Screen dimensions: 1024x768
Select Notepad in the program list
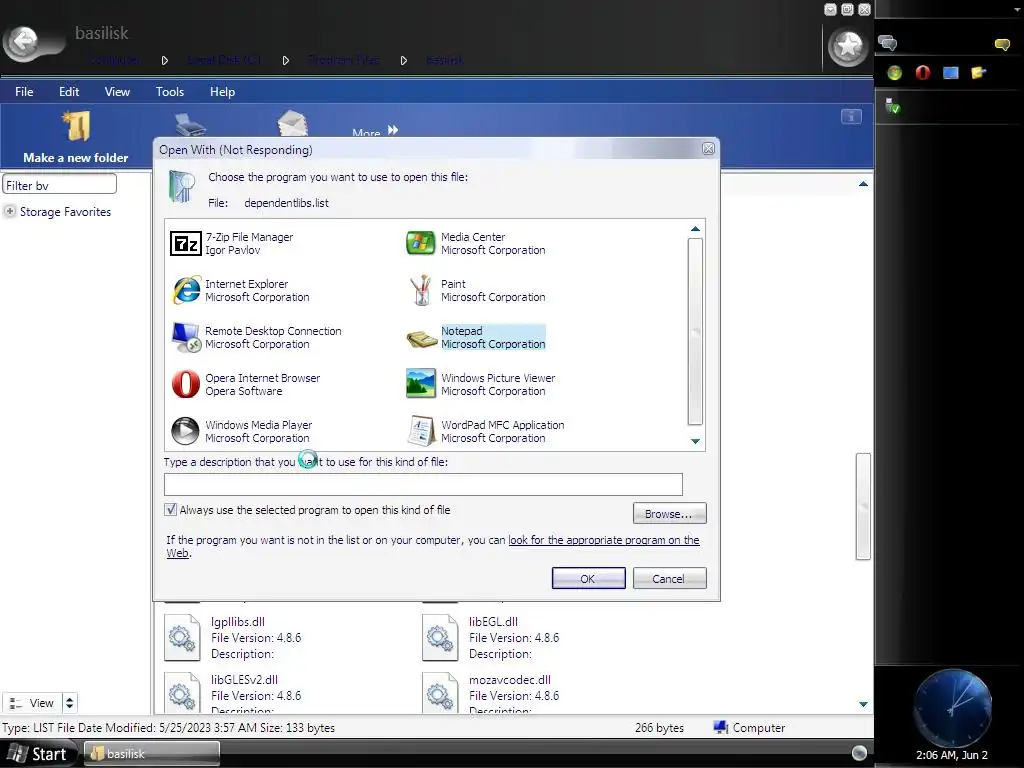click(475, 338)
